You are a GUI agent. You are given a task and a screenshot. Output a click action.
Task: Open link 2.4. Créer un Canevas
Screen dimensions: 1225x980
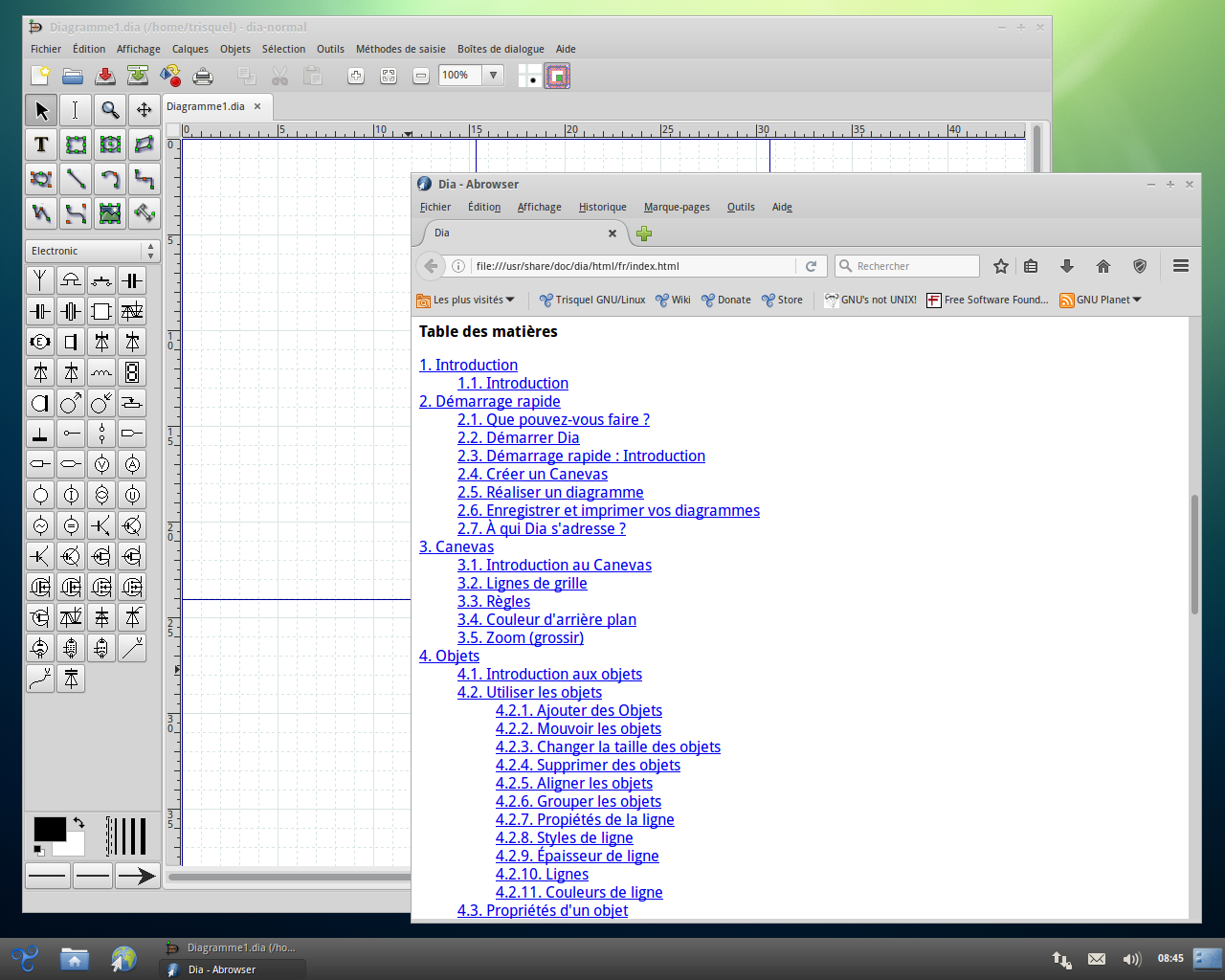[532, 474]
